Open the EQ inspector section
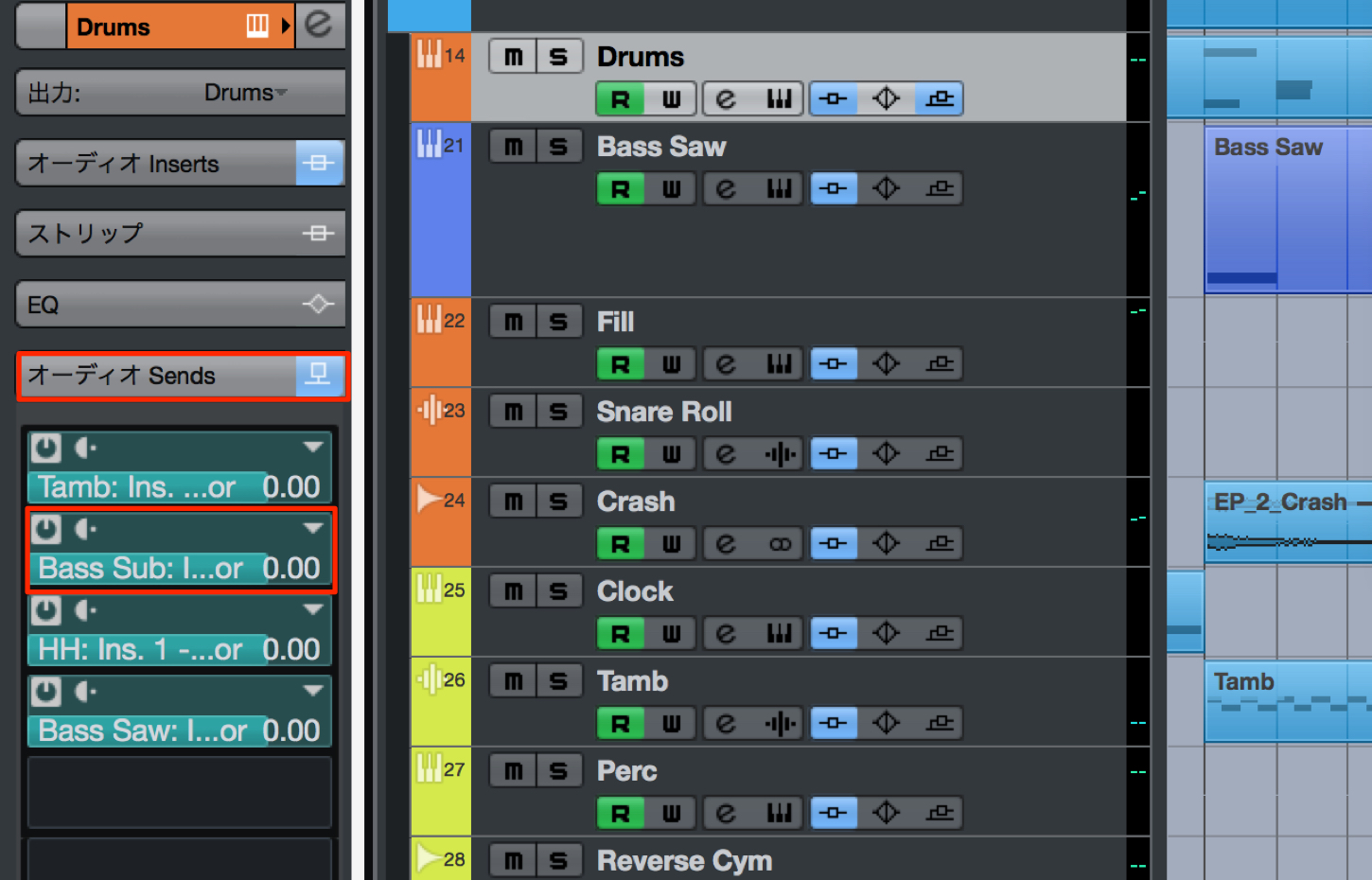Image resolution: width=1372 pixels, height=880 pixels. click(181, 305)
